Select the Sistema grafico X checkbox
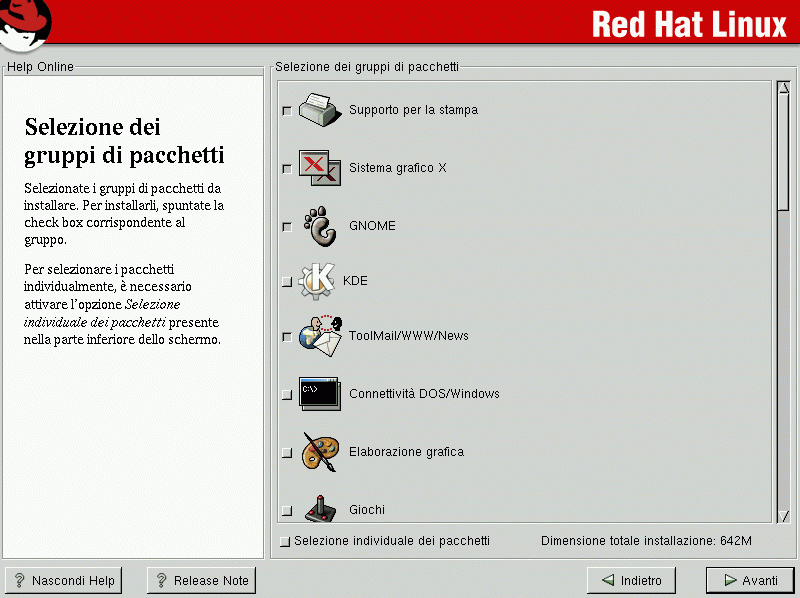 click(x=287, y=169)
